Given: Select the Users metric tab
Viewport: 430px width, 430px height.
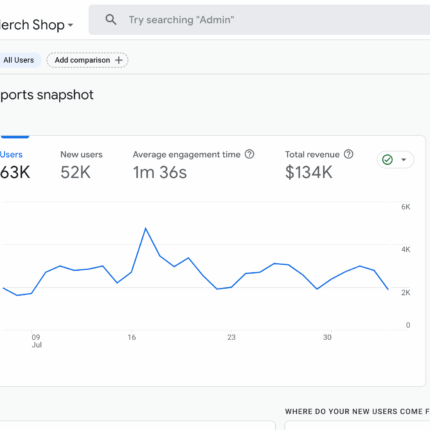Looking at the screenshot, I should (14, 165).
